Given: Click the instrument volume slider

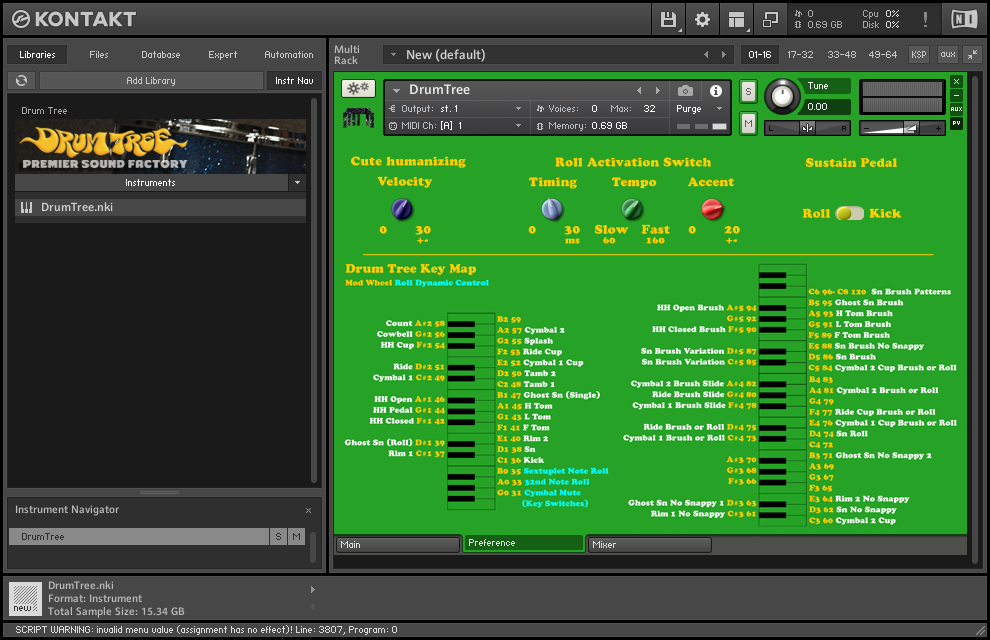Looking at the screenshot, I should click(x=902, y=128).
